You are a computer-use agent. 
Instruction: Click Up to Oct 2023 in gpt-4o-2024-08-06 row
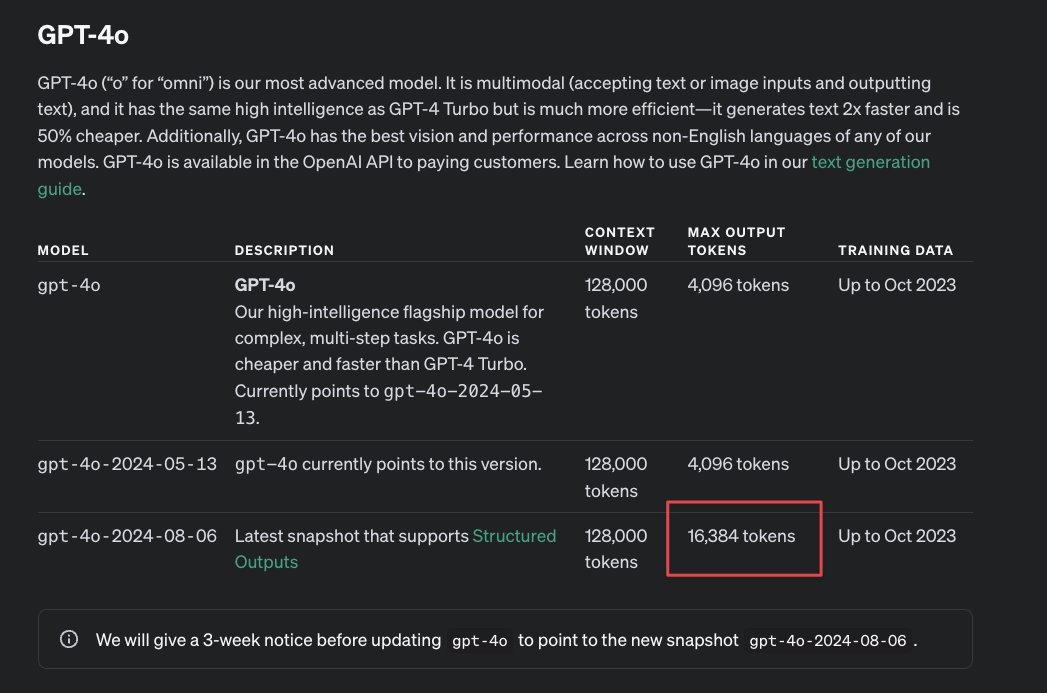(897, 536)
